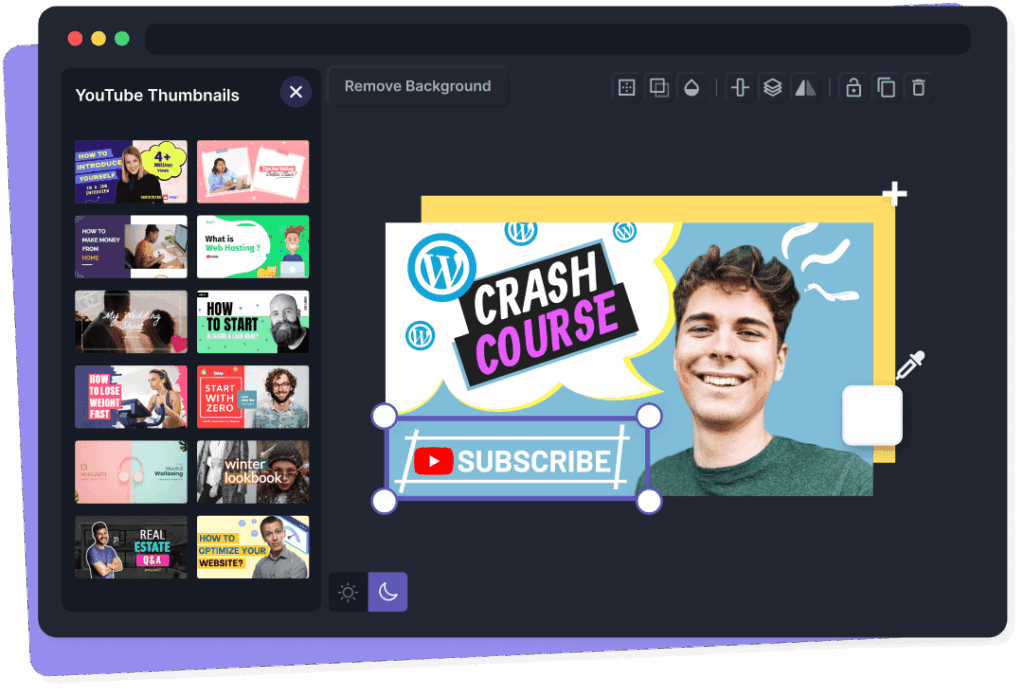Delete the selected element with trash icon
Image resolution: width=1024 pixels, height=693 pixels.
[x=919, y=88]
